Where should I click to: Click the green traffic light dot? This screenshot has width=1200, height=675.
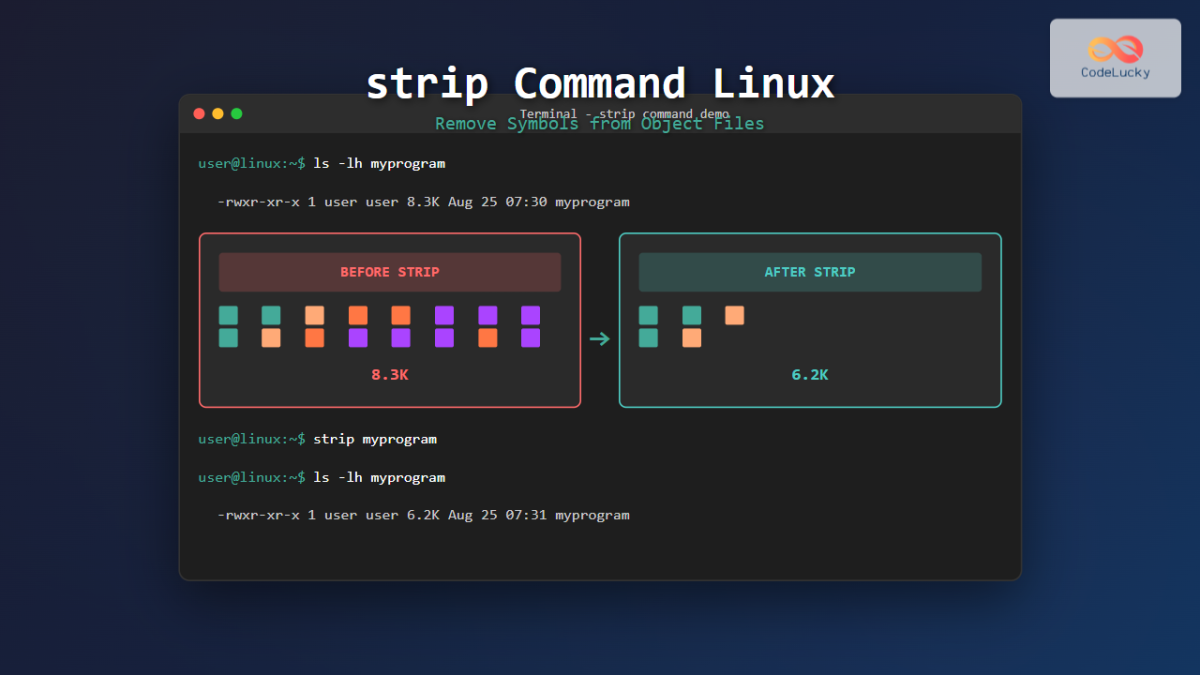[x=235, y=113]
